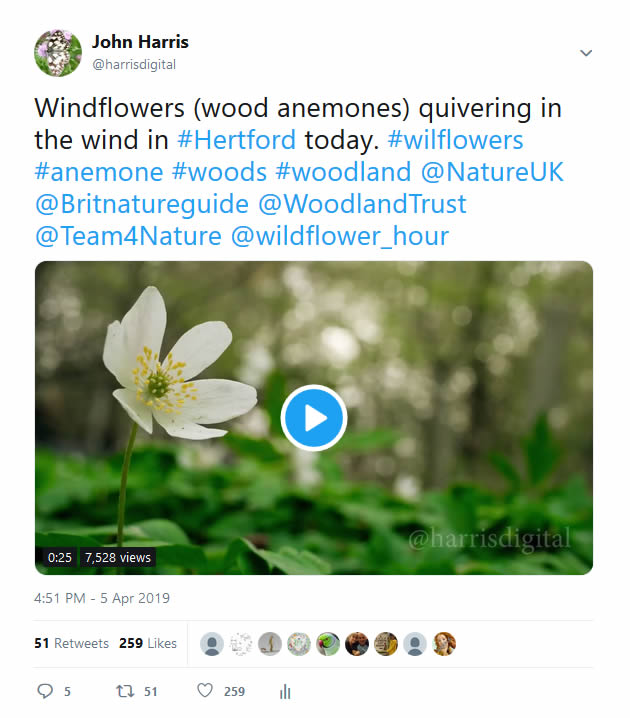Open John Harris butterfly profile picture

[58, 53]
